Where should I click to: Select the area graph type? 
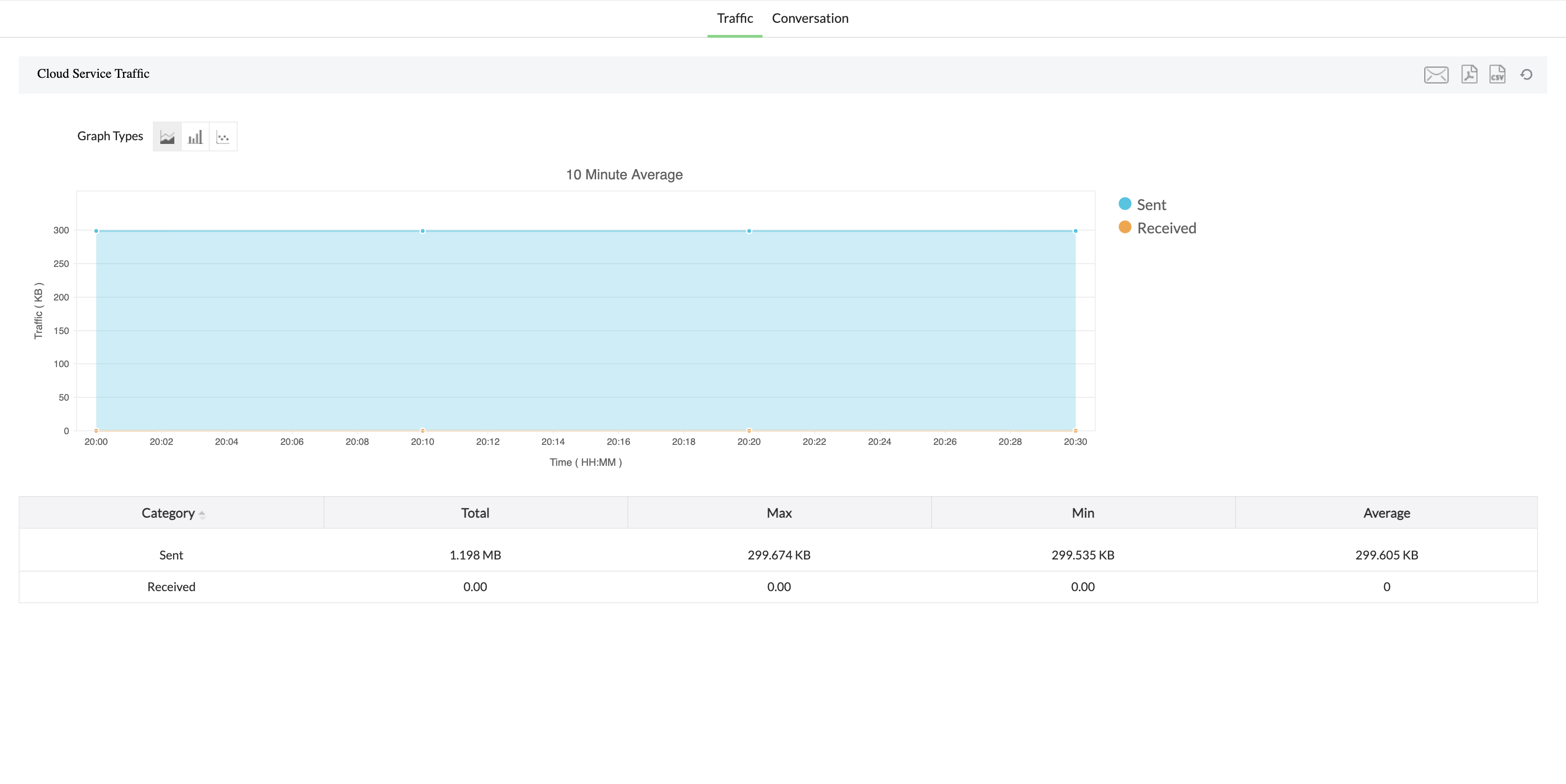coord(167,137)
